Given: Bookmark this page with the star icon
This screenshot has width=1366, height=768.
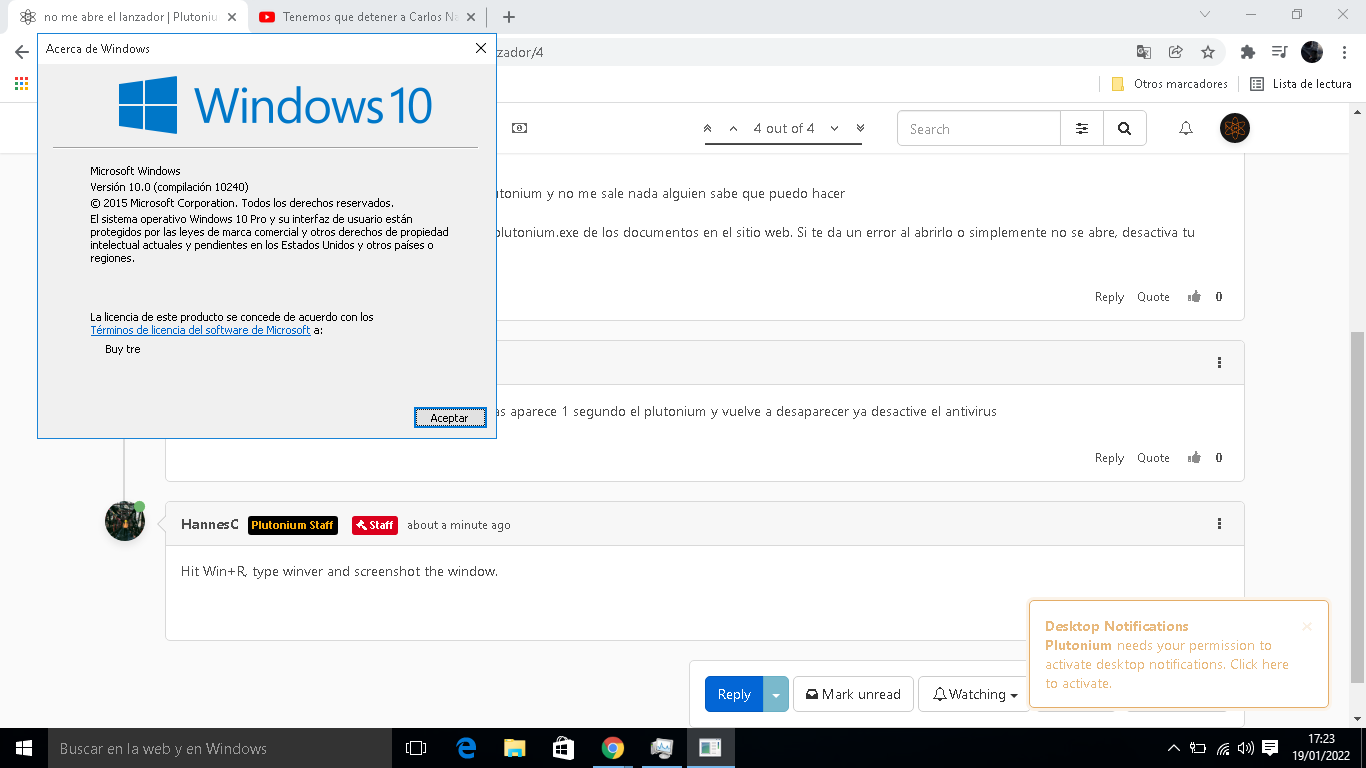Looking at the screenshot, I should (x=1208, y=52).
